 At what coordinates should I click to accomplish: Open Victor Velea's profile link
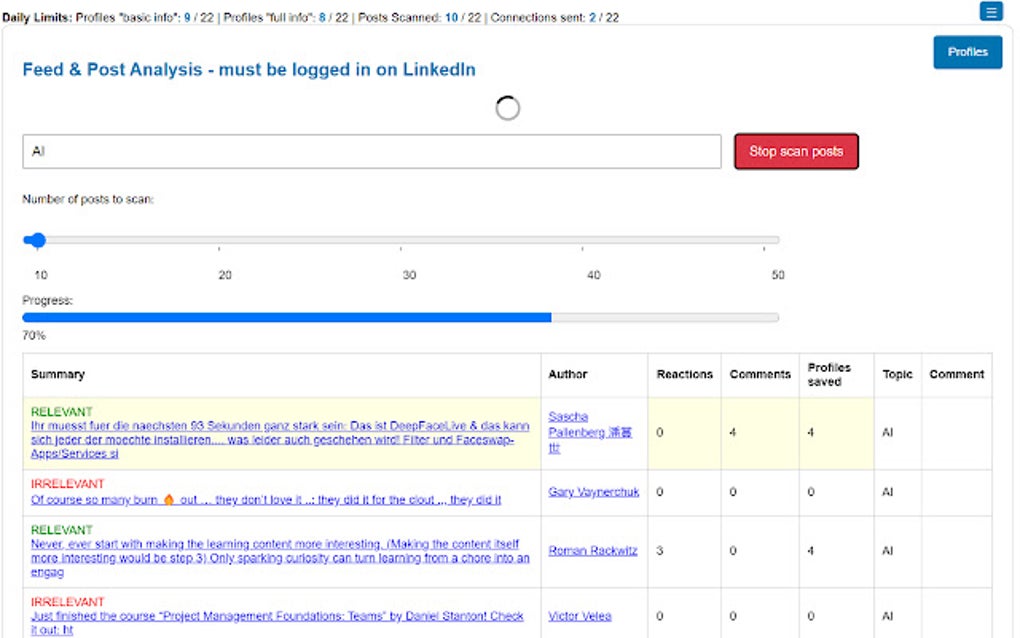(x=580, y=615)
